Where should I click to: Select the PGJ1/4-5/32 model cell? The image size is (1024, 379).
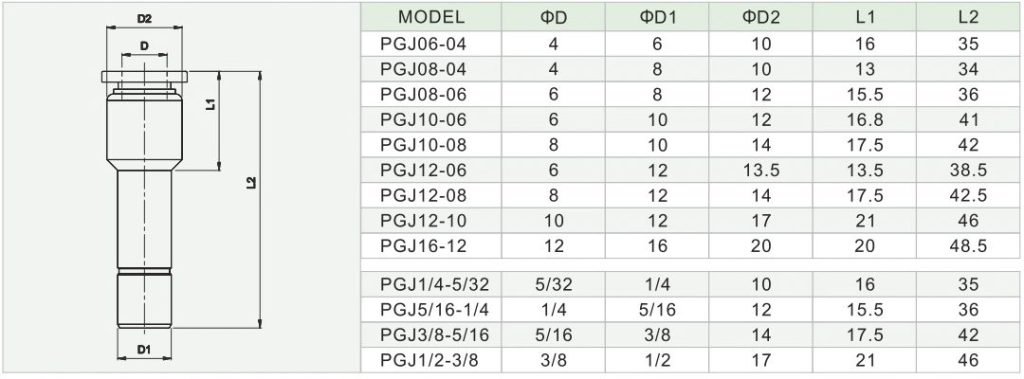click(x=431, y=285)
